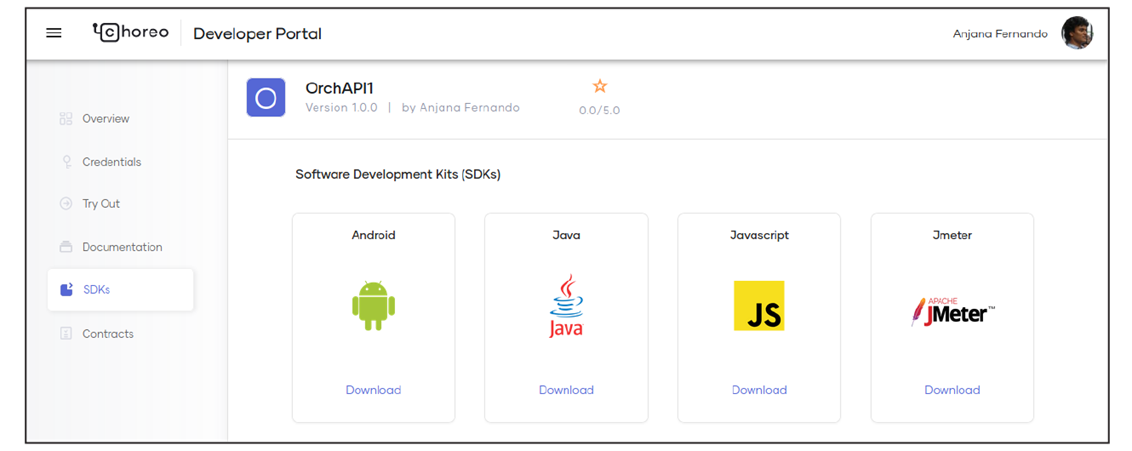Viewport: 1132px width, 451px height.
Task: Click the green Android robot logo
Action: pyautogui.click(x=373, y=306)
